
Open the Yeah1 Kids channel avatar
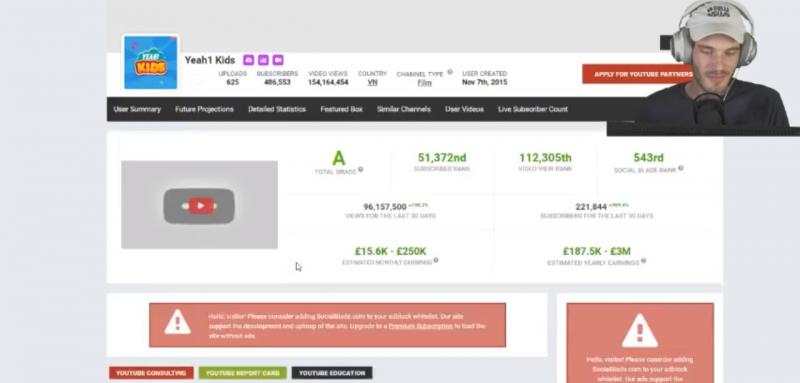(151, 62)
